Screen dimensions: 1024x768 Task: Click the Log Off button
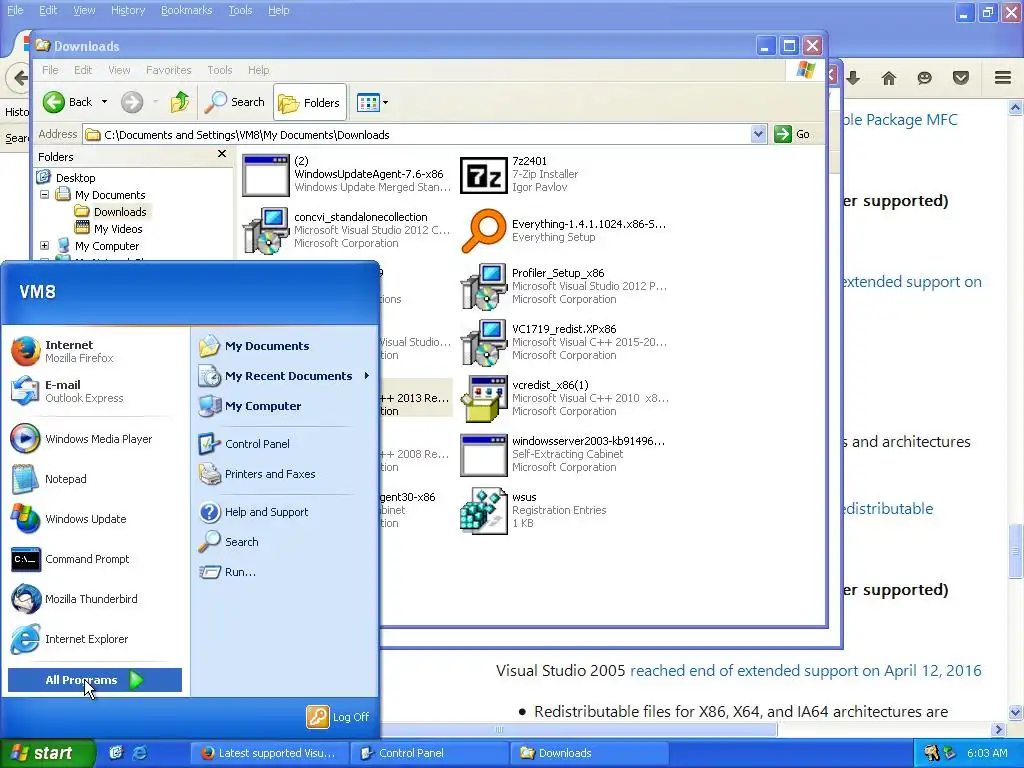pos(338,717)
